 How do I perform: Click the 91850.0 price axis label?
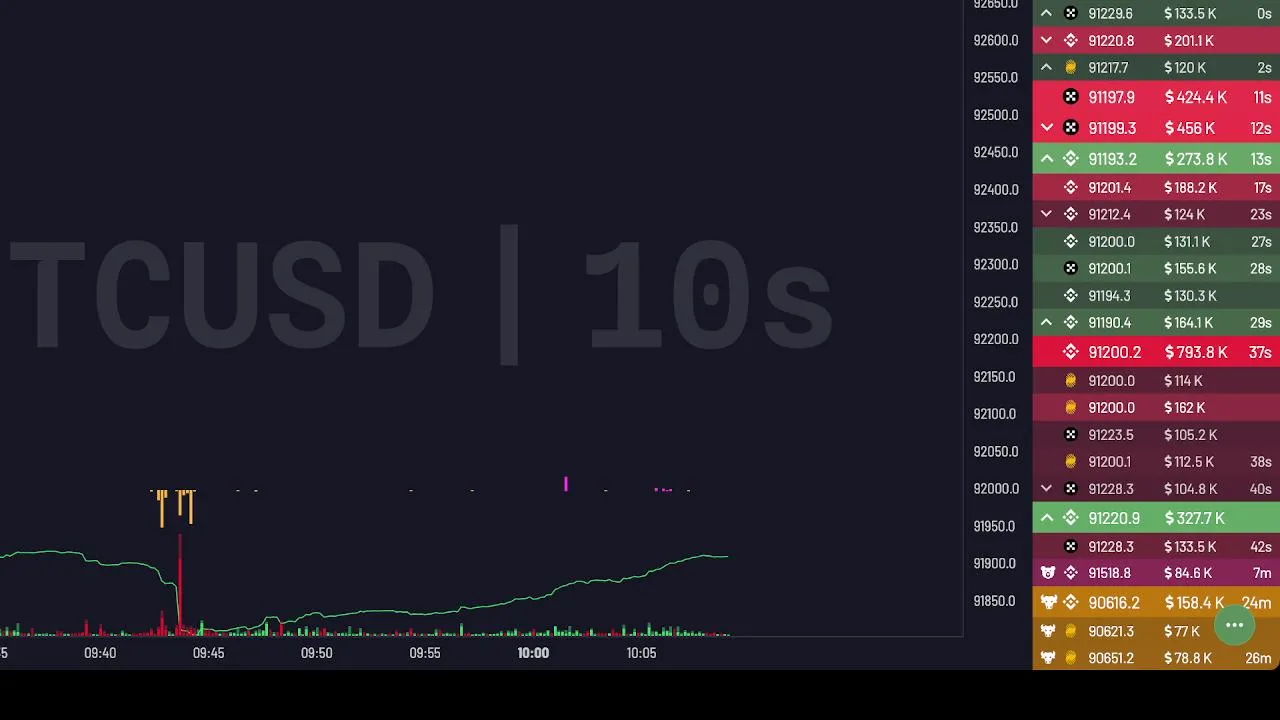995,601
